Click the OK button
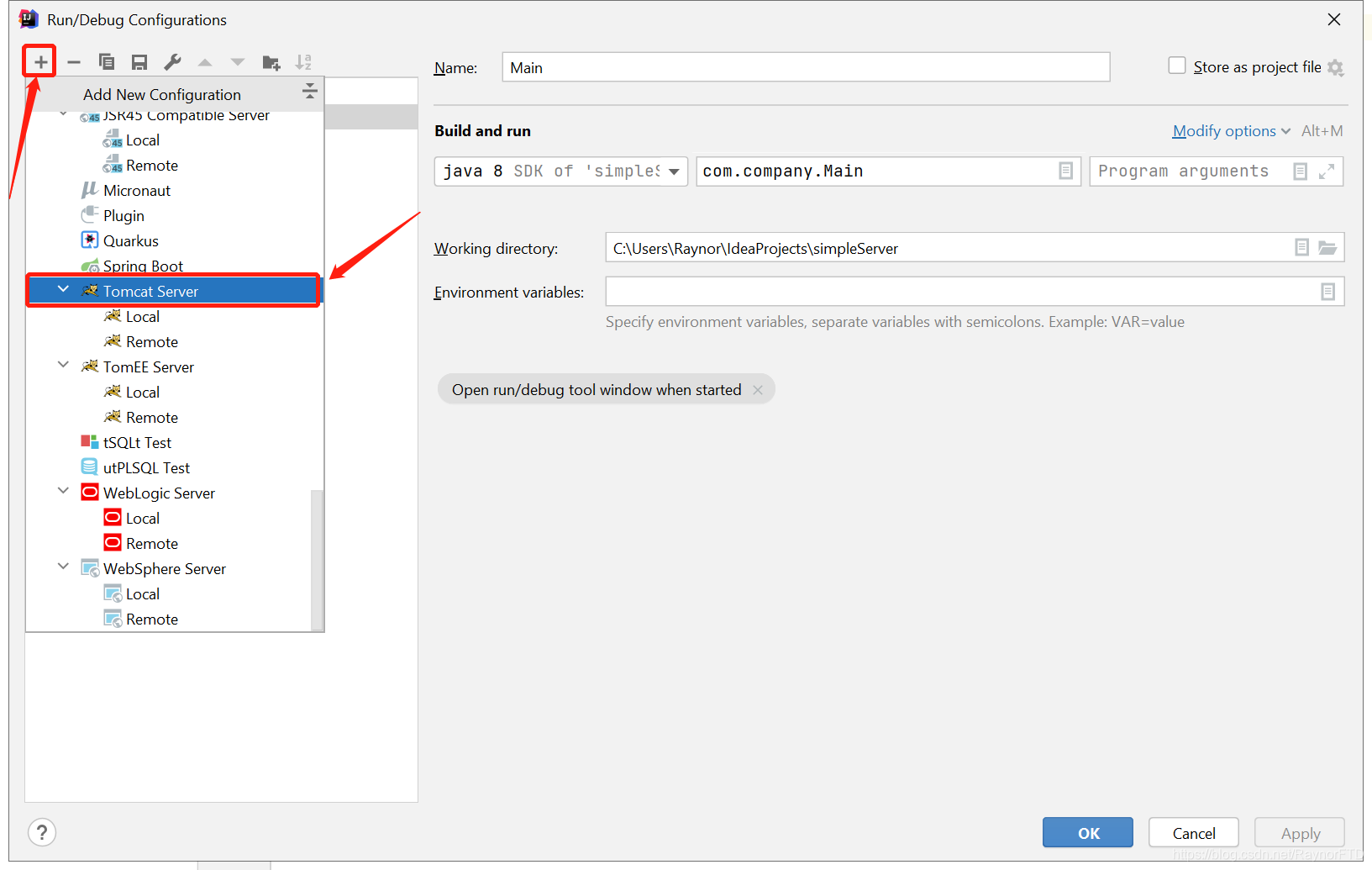Image resolution: width=1372 pixels, height=870 pixels. [1088, 833]
